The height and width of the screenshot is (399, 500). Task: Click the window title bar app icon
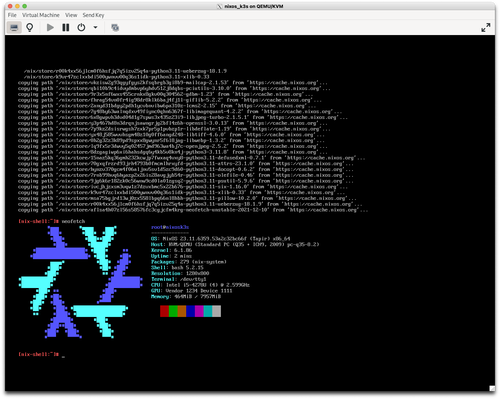[x=219, y=6]
